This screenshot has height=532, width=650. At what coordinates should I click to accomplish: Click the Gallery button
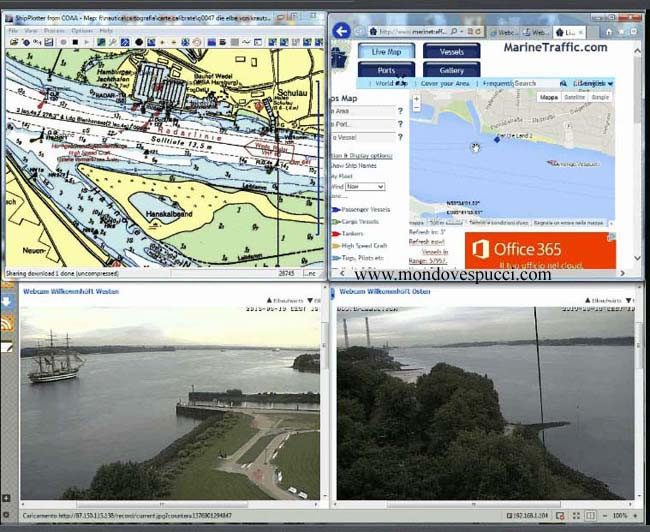click(451, 70)
